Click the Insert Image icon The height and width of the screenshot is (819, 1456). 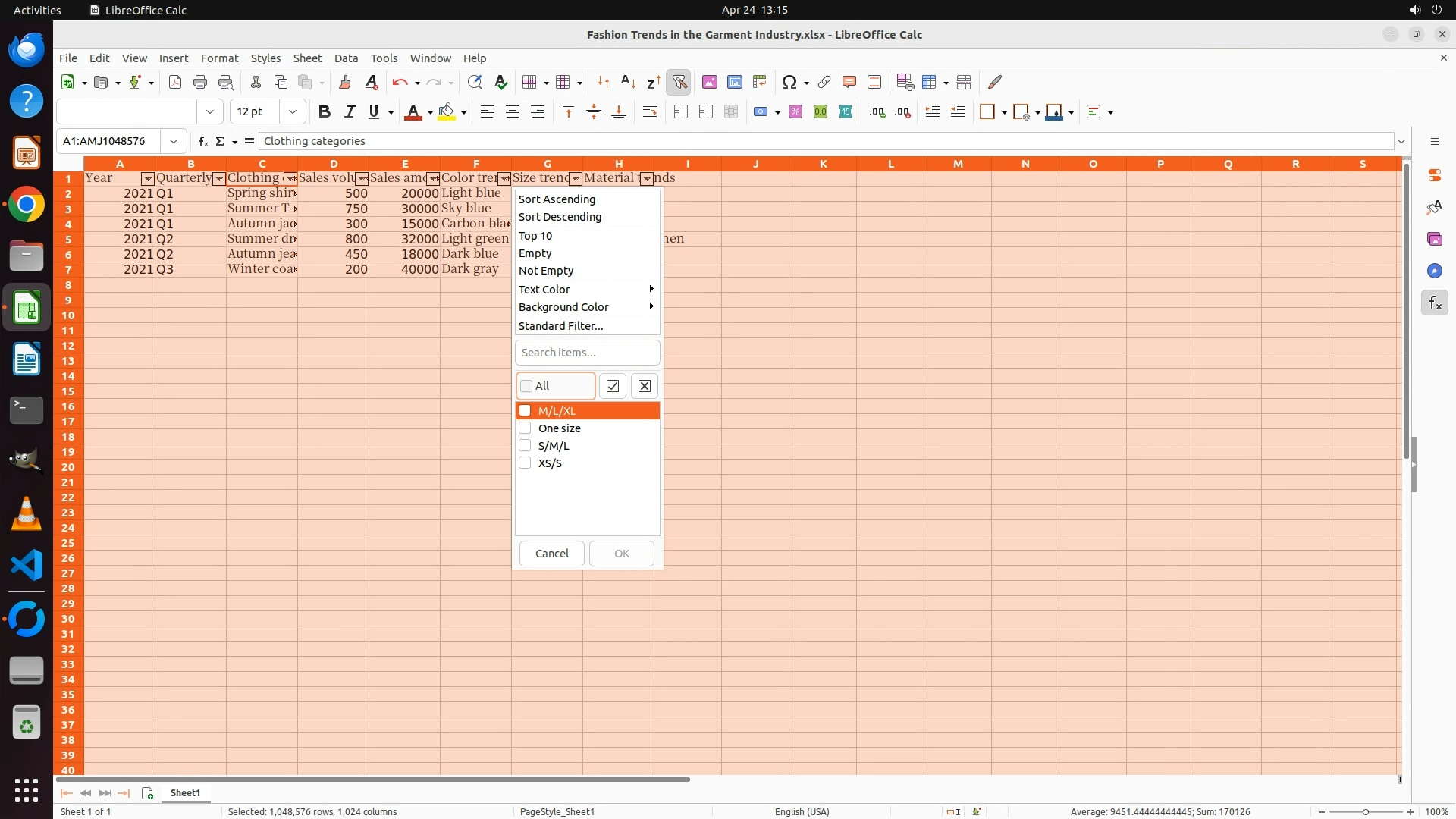point(710,82)
